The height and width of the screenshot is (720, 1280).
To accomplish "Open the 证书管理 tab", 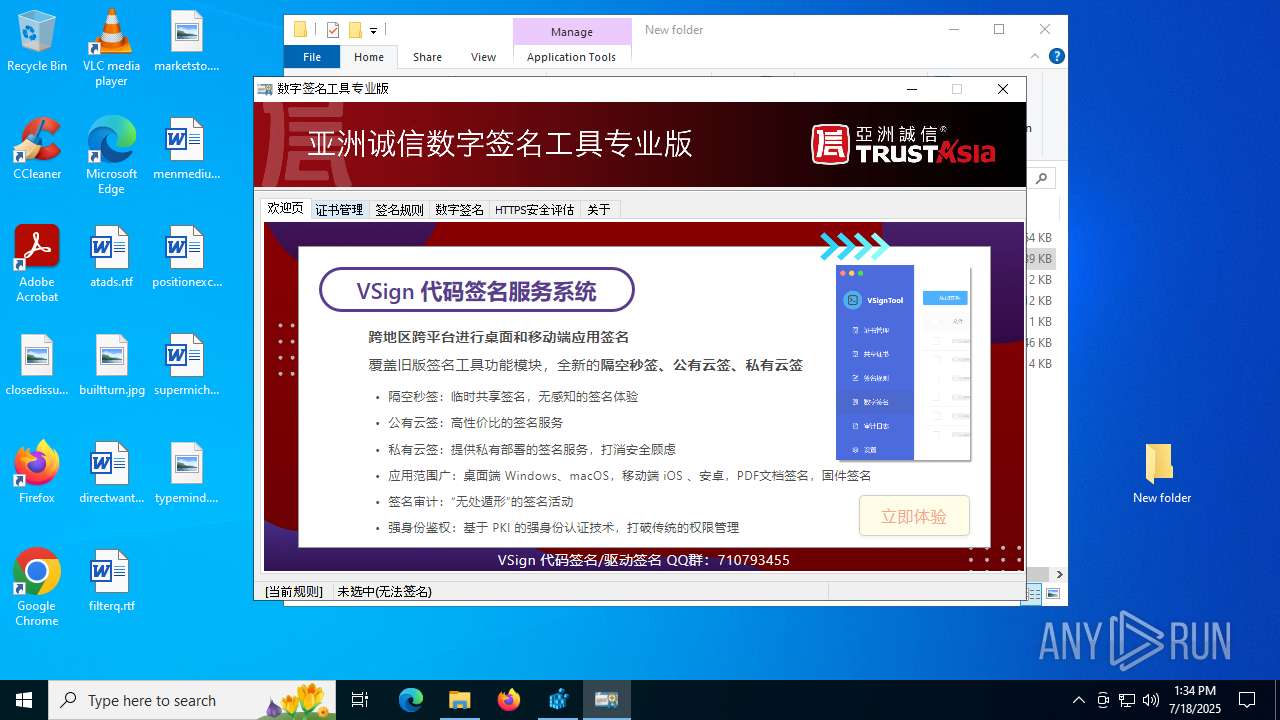I will click(x=339, y=210).
